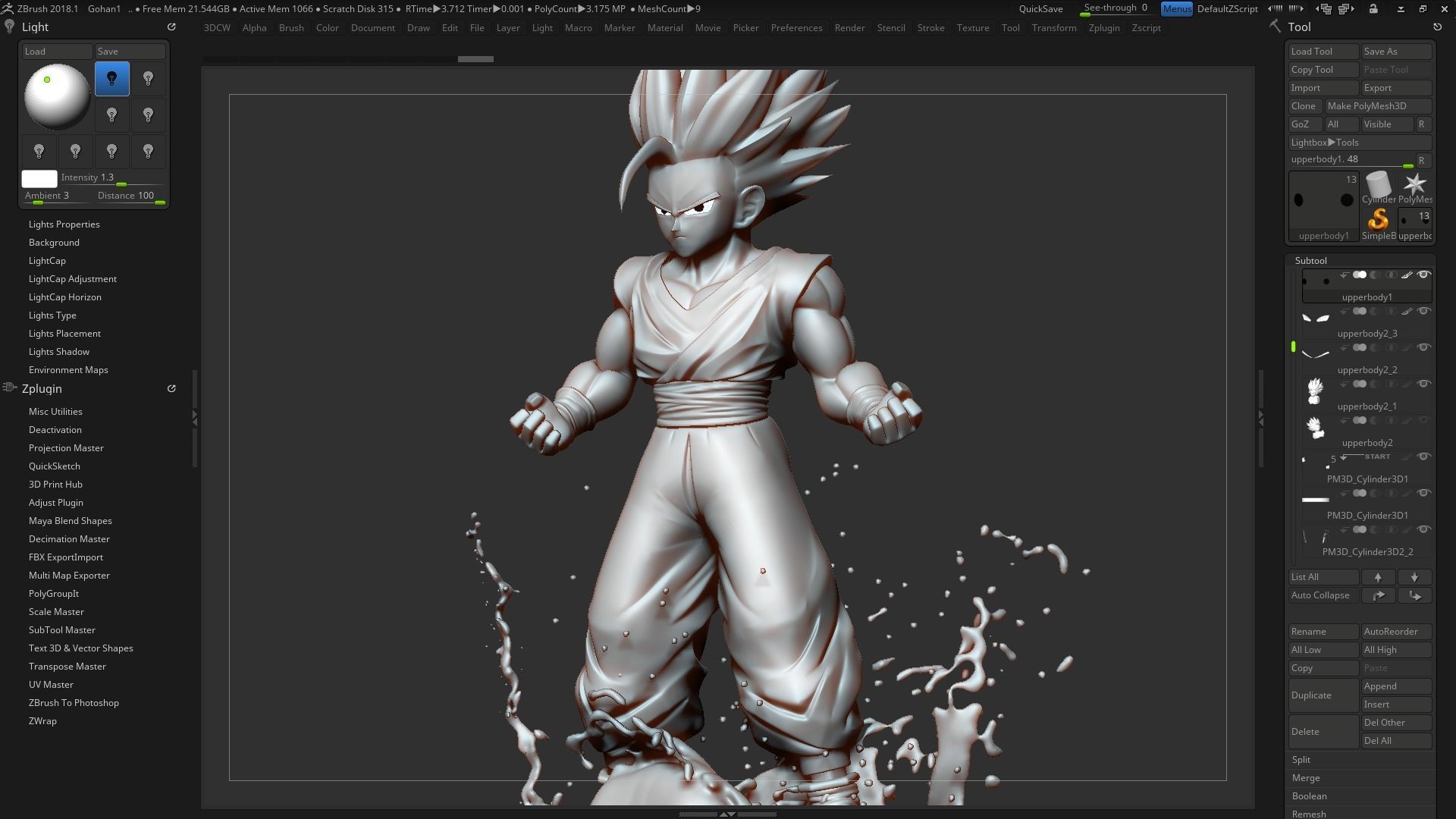Image resolution: width=1456 pixels, height=819 pixels.
Task: Toggle eye on the START folder row
Action: 1424,457
